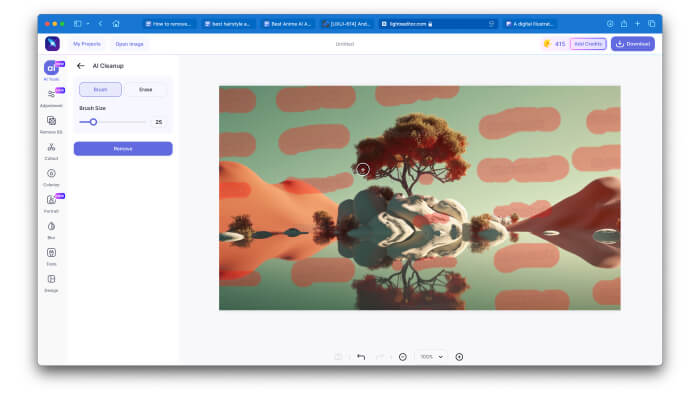The height and width of the screenshot is (393, 700).
Task: Switch to the '[UXUI-674]' browser tab
Action: point(346,24)
